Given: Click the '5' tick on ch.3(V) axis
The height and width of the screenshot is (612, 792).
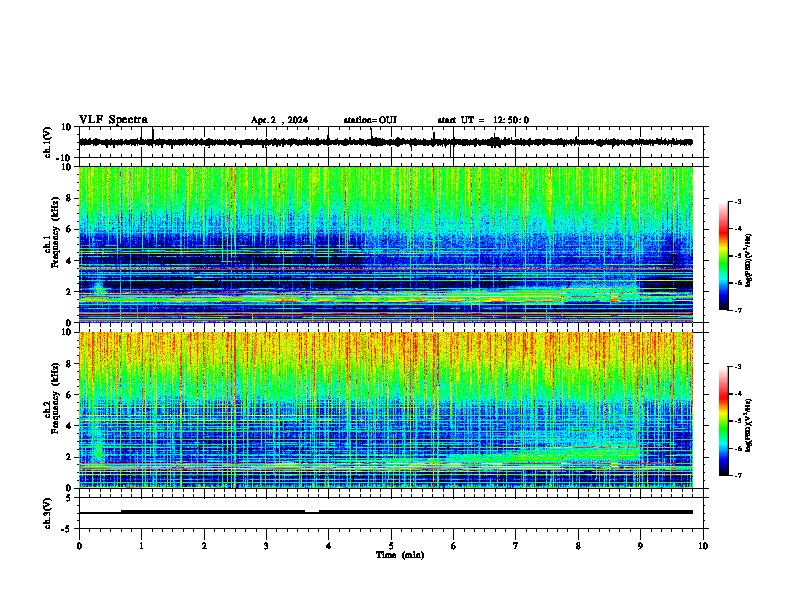Looking at the screenshot, I should [x=69, y=498].
